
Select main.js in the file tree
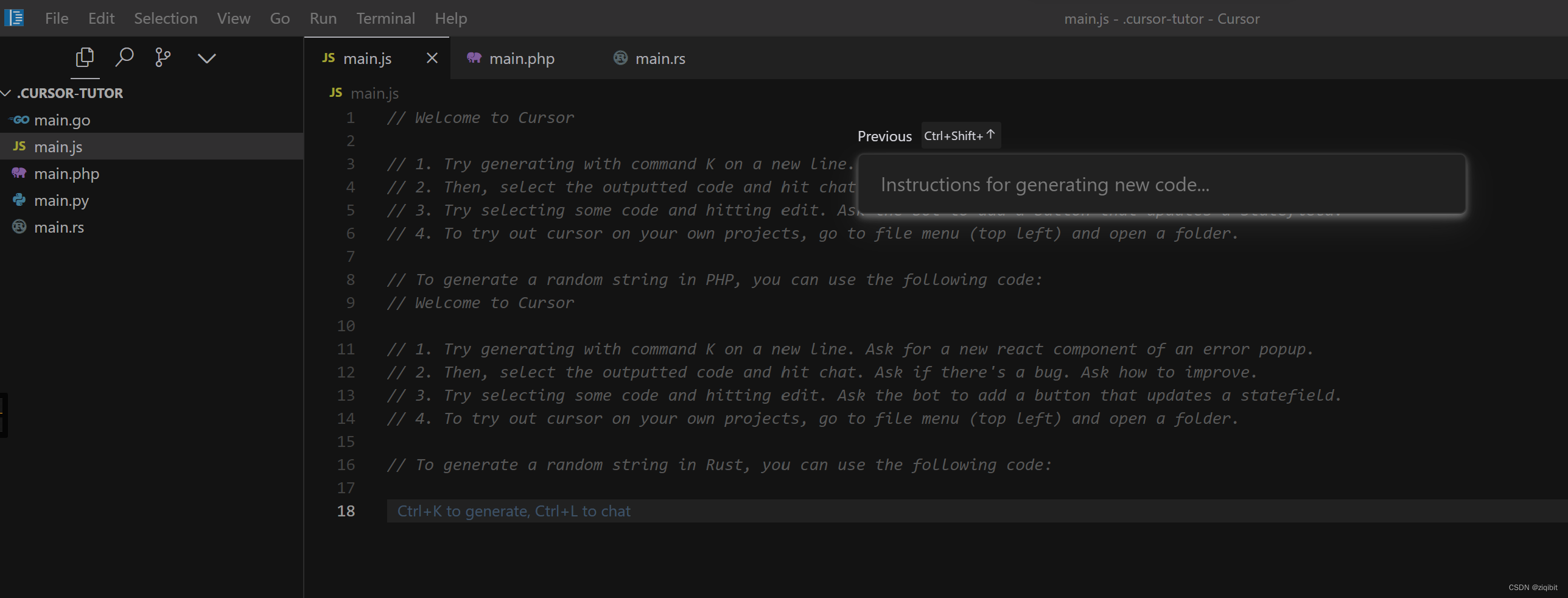pyautogui.click(x=152, y=147)
